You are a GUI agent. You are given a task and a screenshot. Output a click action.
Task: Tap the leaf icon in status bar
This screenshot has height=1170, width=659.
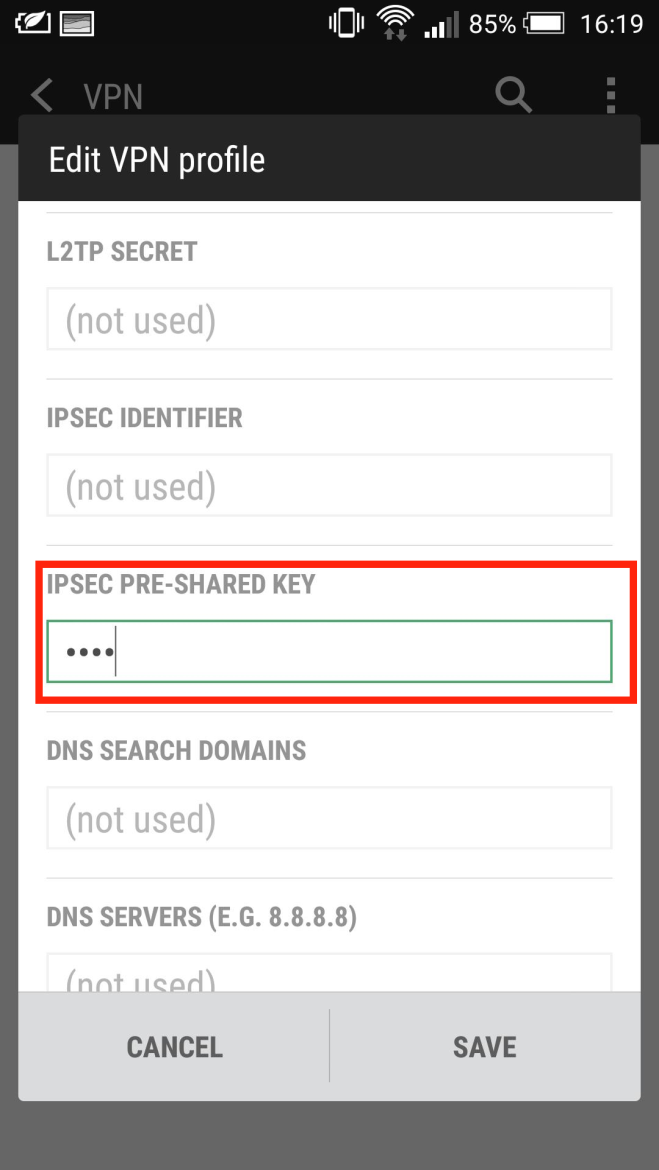32,23
